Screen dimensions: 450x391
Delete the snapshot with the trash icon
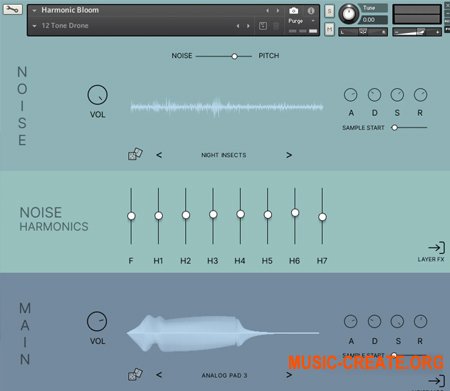(276, 26)
